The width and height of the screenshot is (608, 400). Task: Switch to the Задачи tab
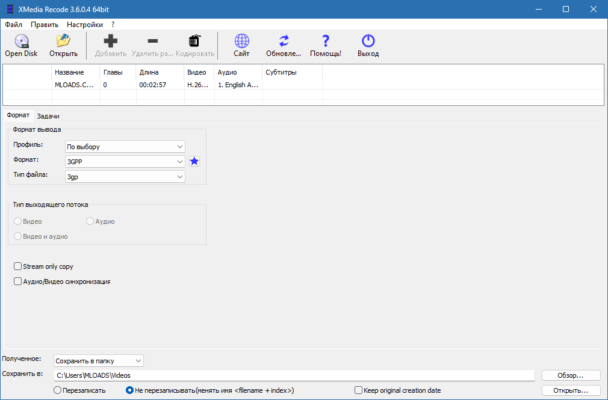click(48, 116)
